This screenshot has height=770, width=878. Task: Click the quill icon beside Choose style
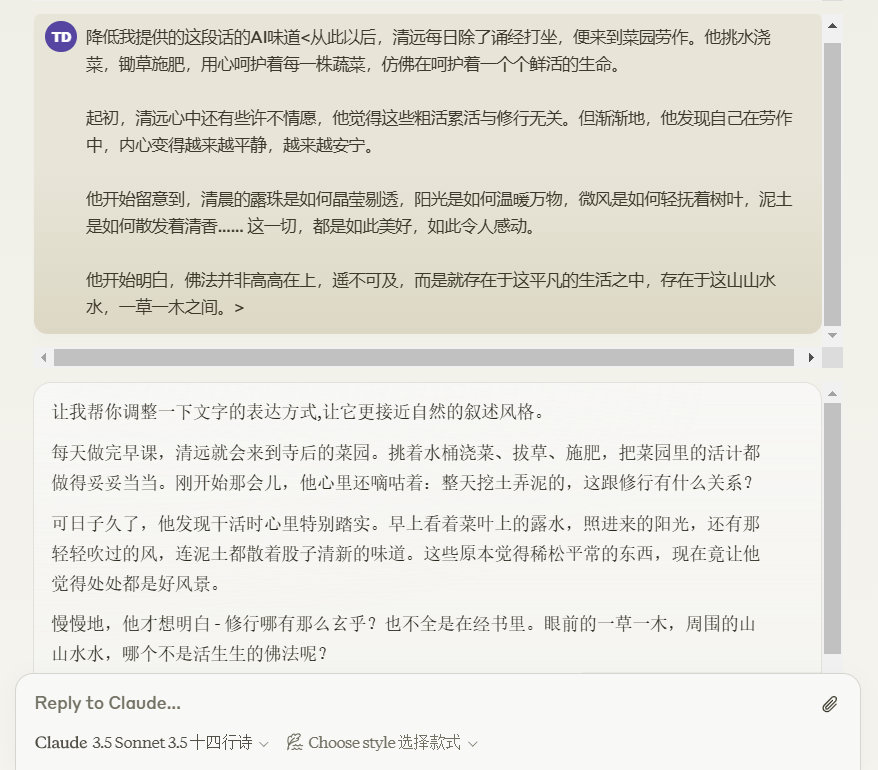pos(295,742)
